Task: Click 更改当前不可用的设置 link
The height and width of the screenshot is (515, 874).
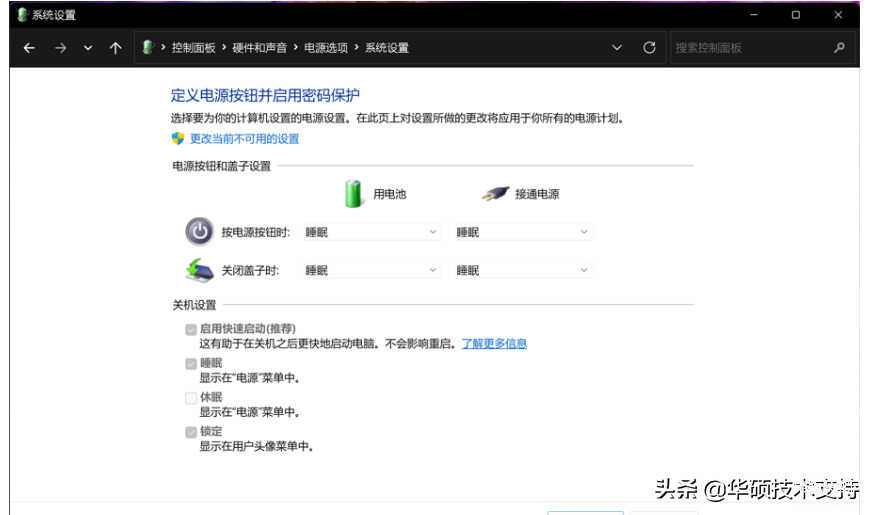Action: coord(244,139)
